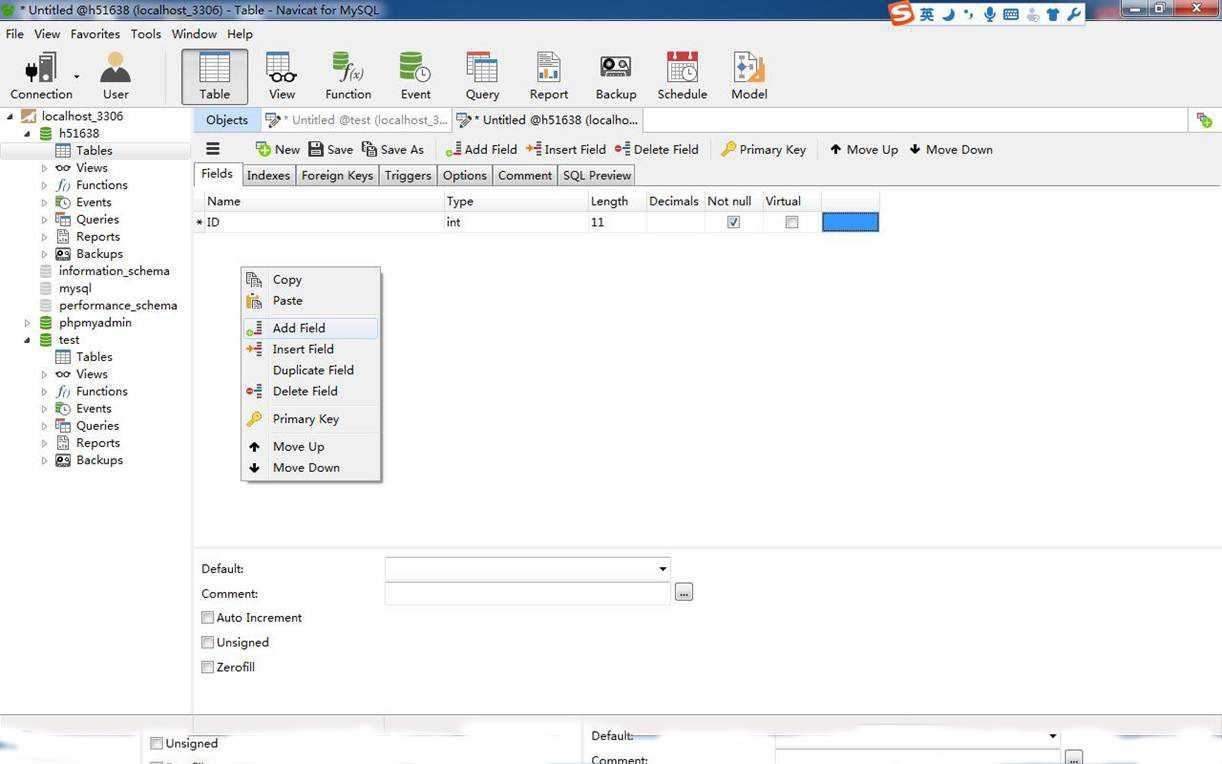Choose Primary Key in the context menu
Image resolution: width=1222 pixels, height=764 pixels.
tap(310, 419)
